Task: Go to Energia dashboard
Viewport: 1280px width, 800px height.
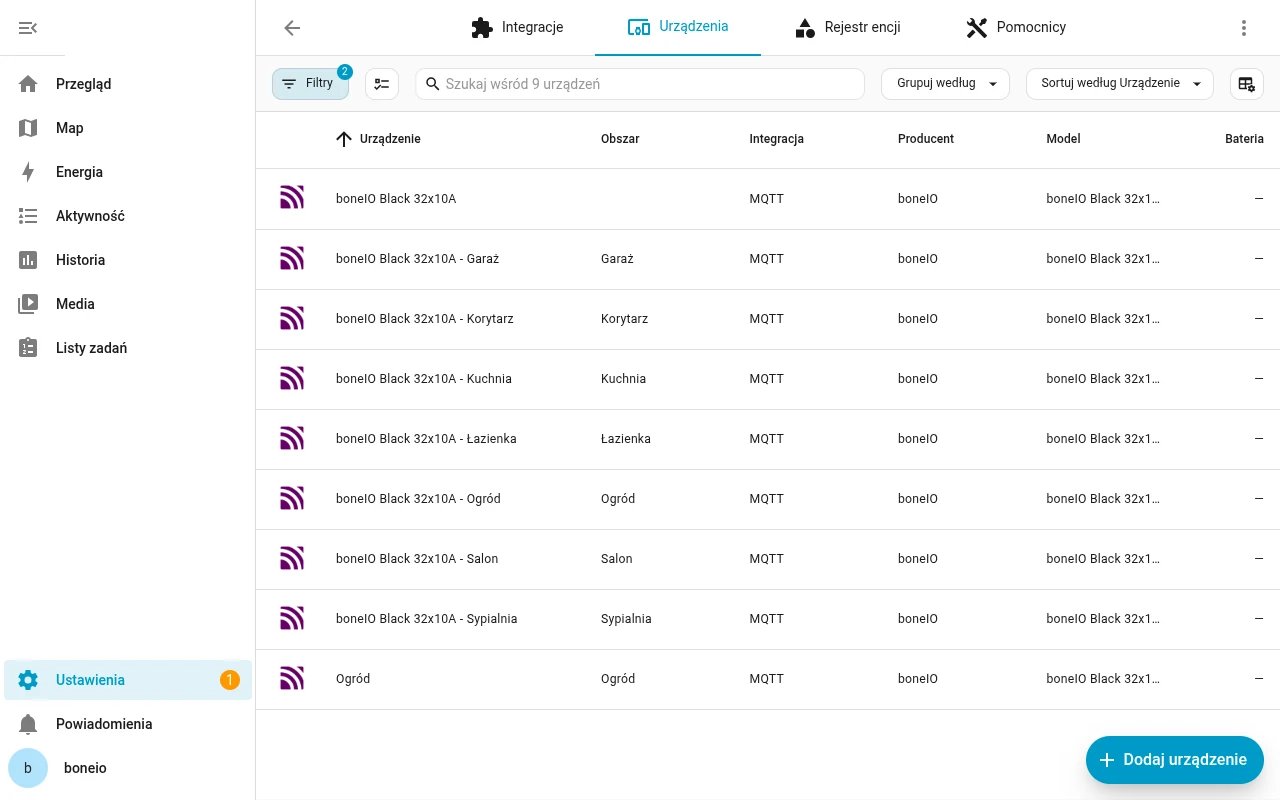Action: (128, 172)
